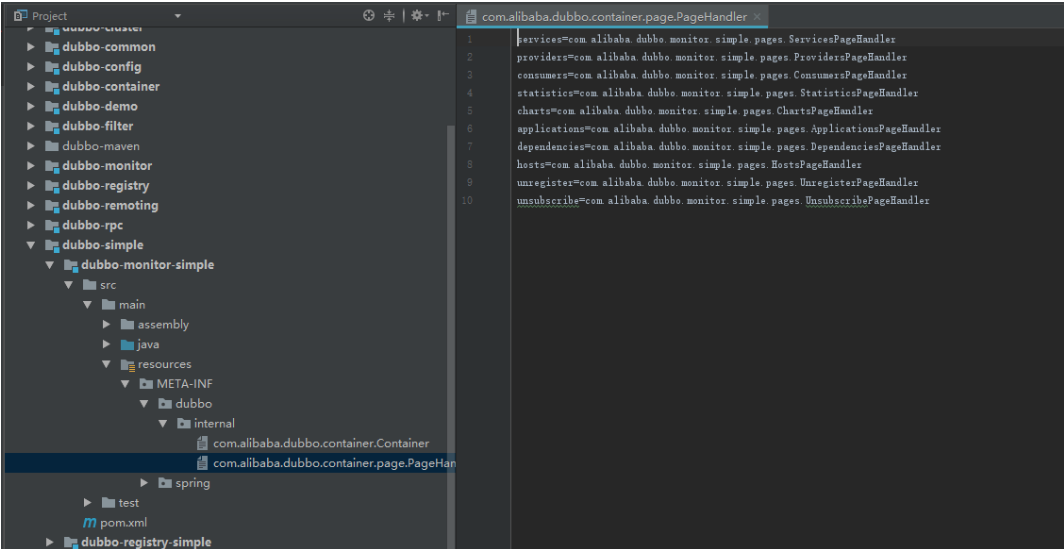Expand the dubbo-remoting module arrow
This screenshot has height=549, width=1064.
tap(31, 205)
